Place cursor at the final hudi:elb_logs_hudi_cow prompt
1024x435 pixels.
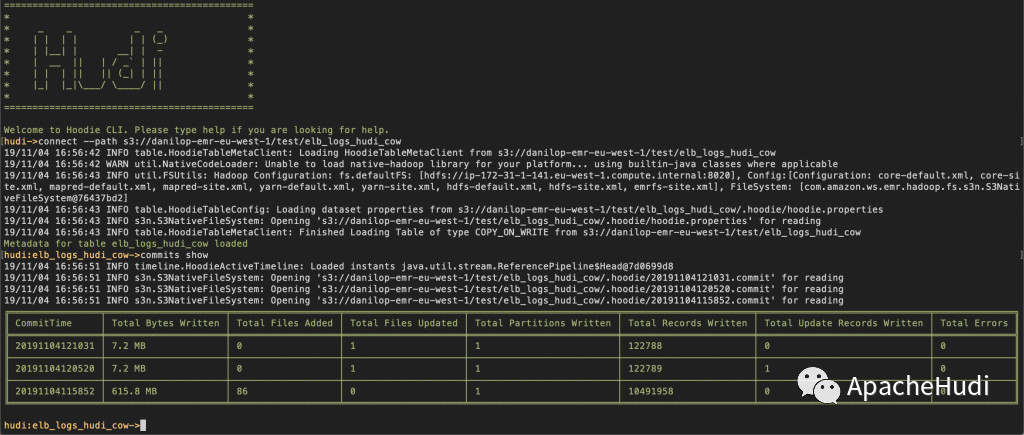(x=145, y=426)
